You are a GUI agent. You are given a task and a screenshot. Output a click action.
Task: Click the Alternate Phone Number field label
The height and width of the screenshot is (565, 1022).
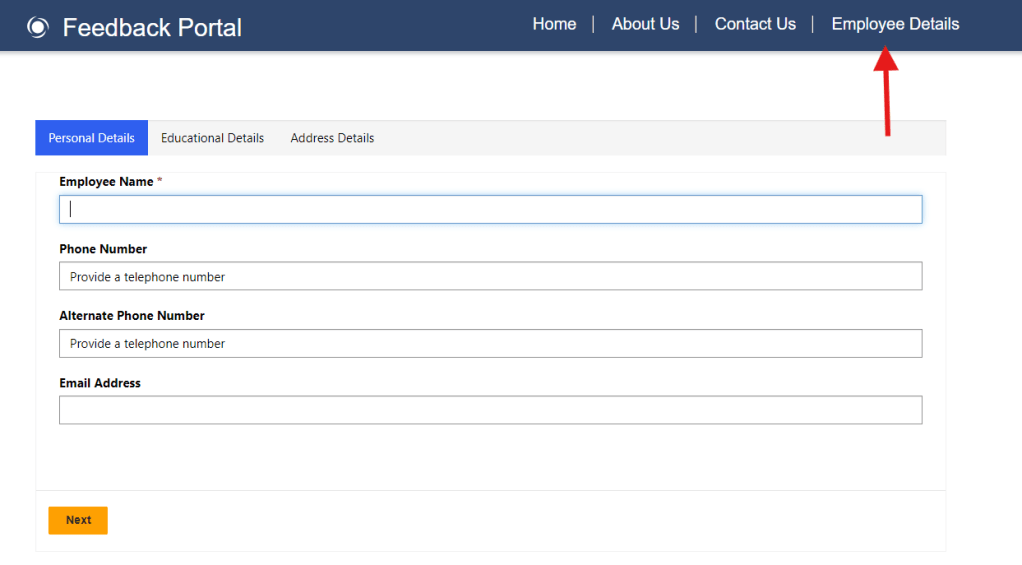(x=132, y=316)
